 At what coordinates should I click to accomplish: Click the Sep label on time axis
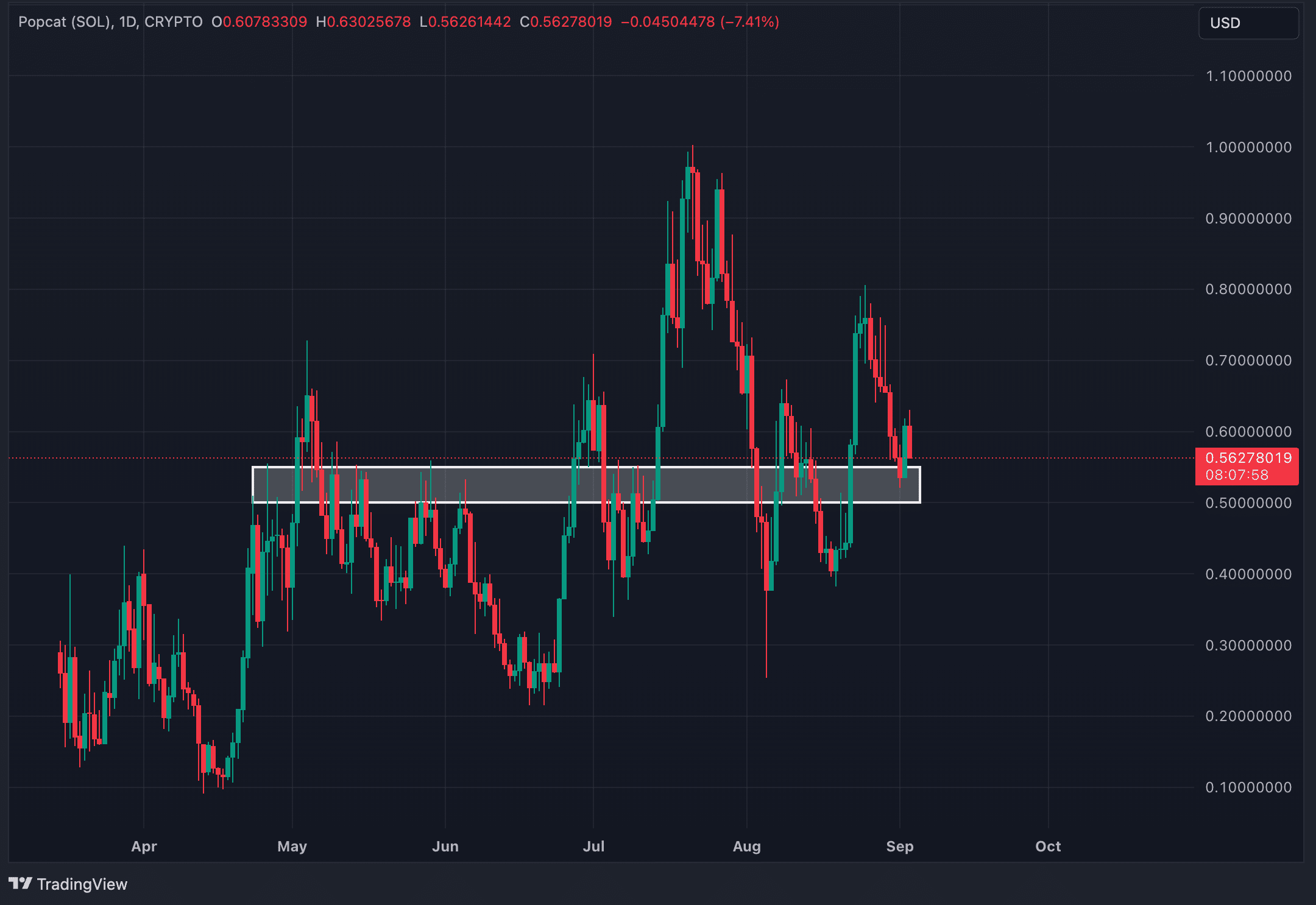900,847
